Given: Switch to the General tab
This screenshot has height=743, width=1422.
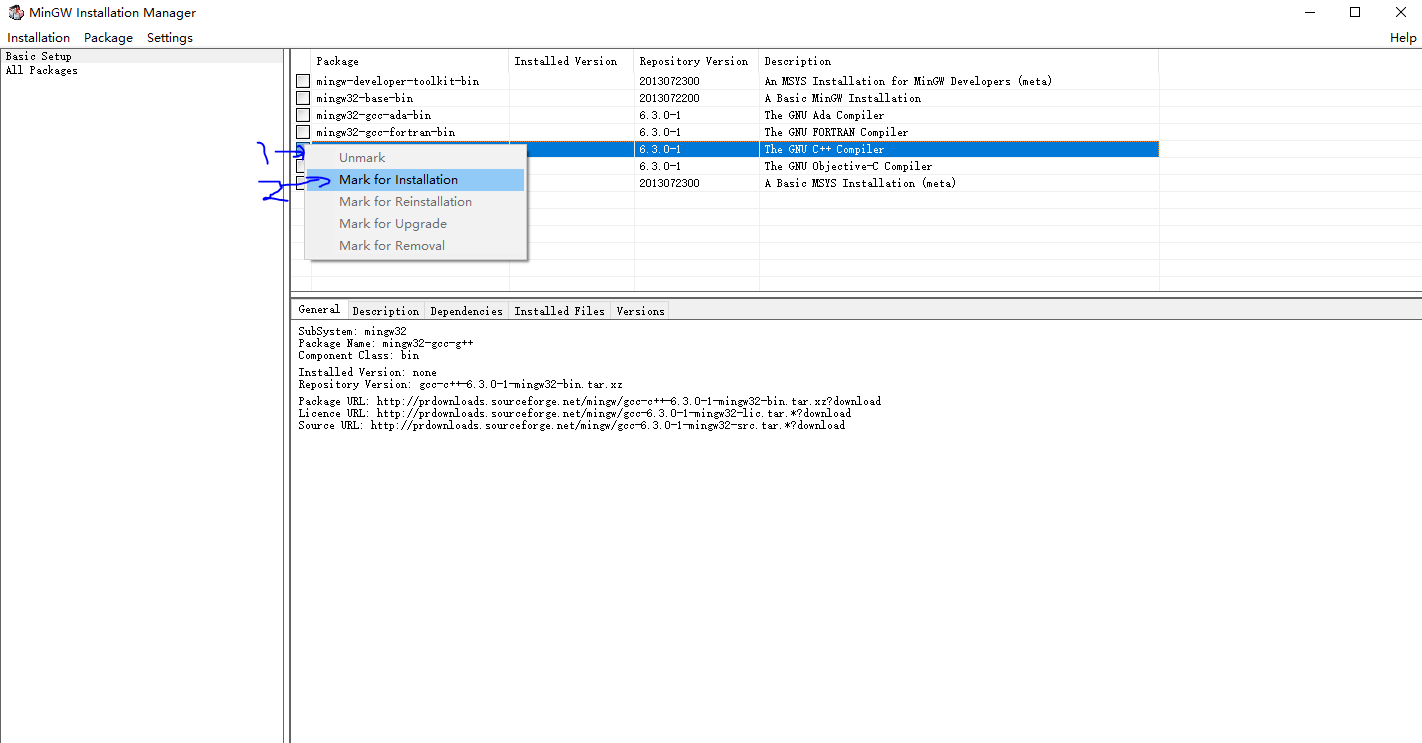Looking at the screenshot, I should tap(319, 310).
